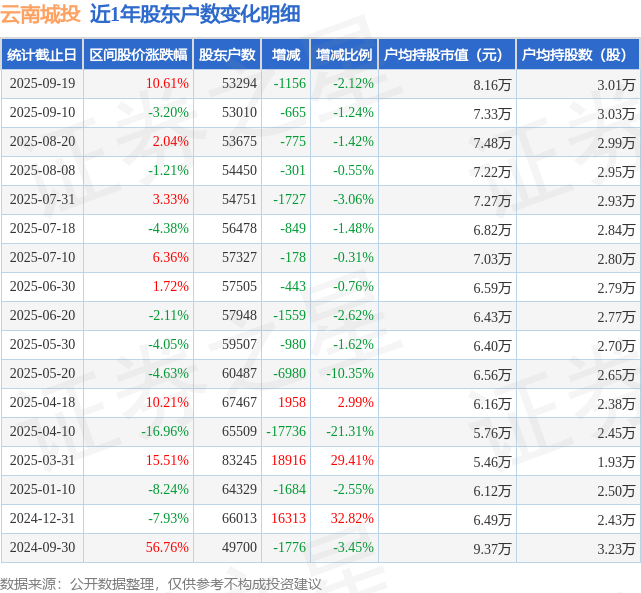This screenshot has height=593, width=641.
Task: Click the shareholder count 49700
Action: click(240, 548)
